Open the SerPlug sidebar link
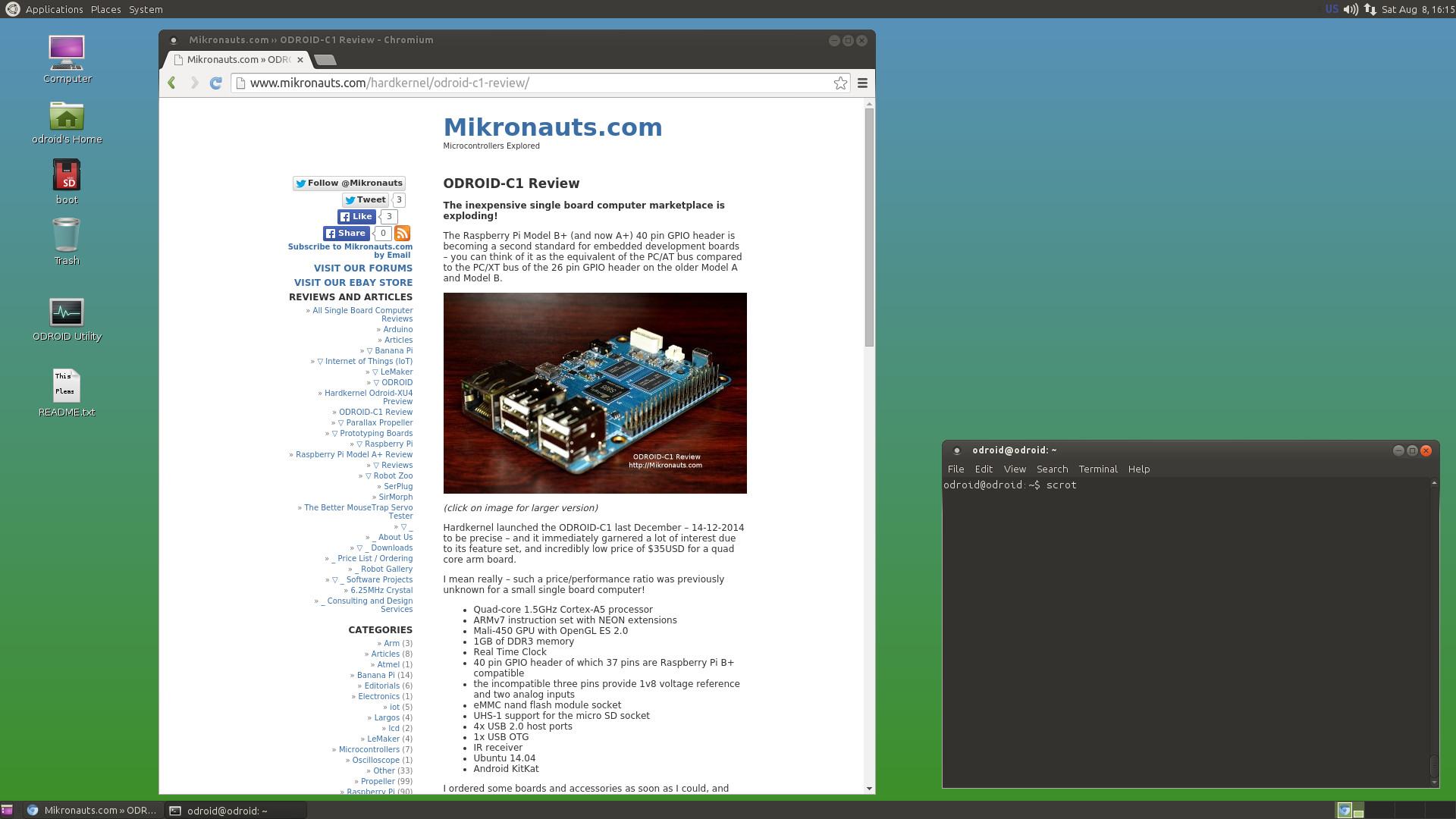Image resolution: width=1456 pixels, height=819 pixels. [398, 487]
